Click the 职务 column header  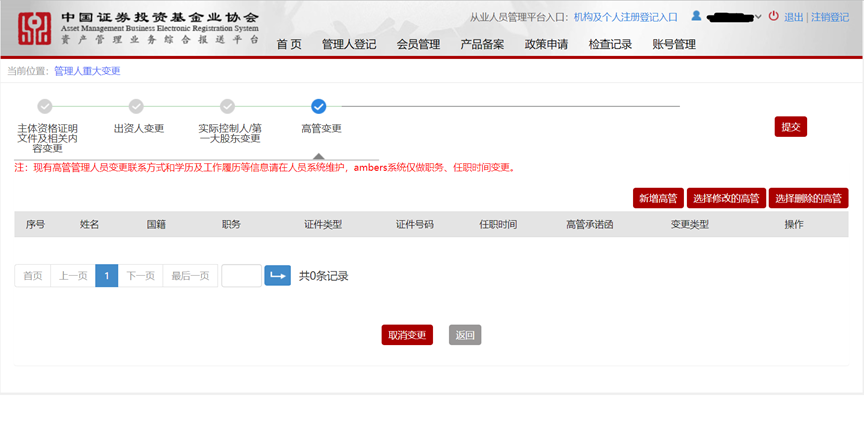click(x=231, y=224)
